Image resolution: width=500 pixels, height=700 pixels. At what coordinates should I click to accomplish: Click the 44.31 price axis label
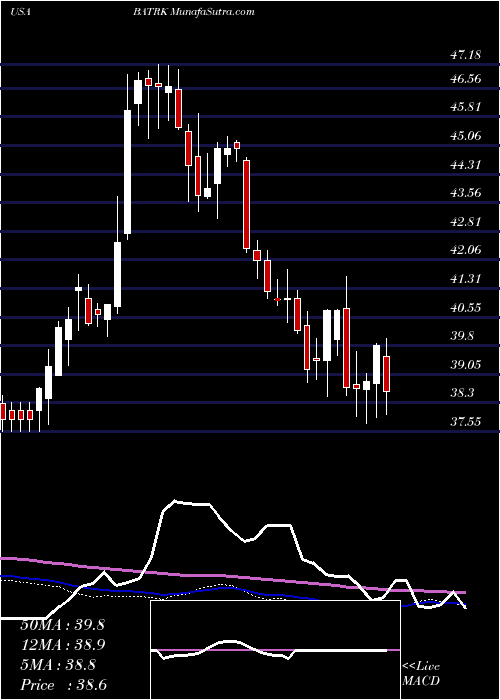click(466, 165)
